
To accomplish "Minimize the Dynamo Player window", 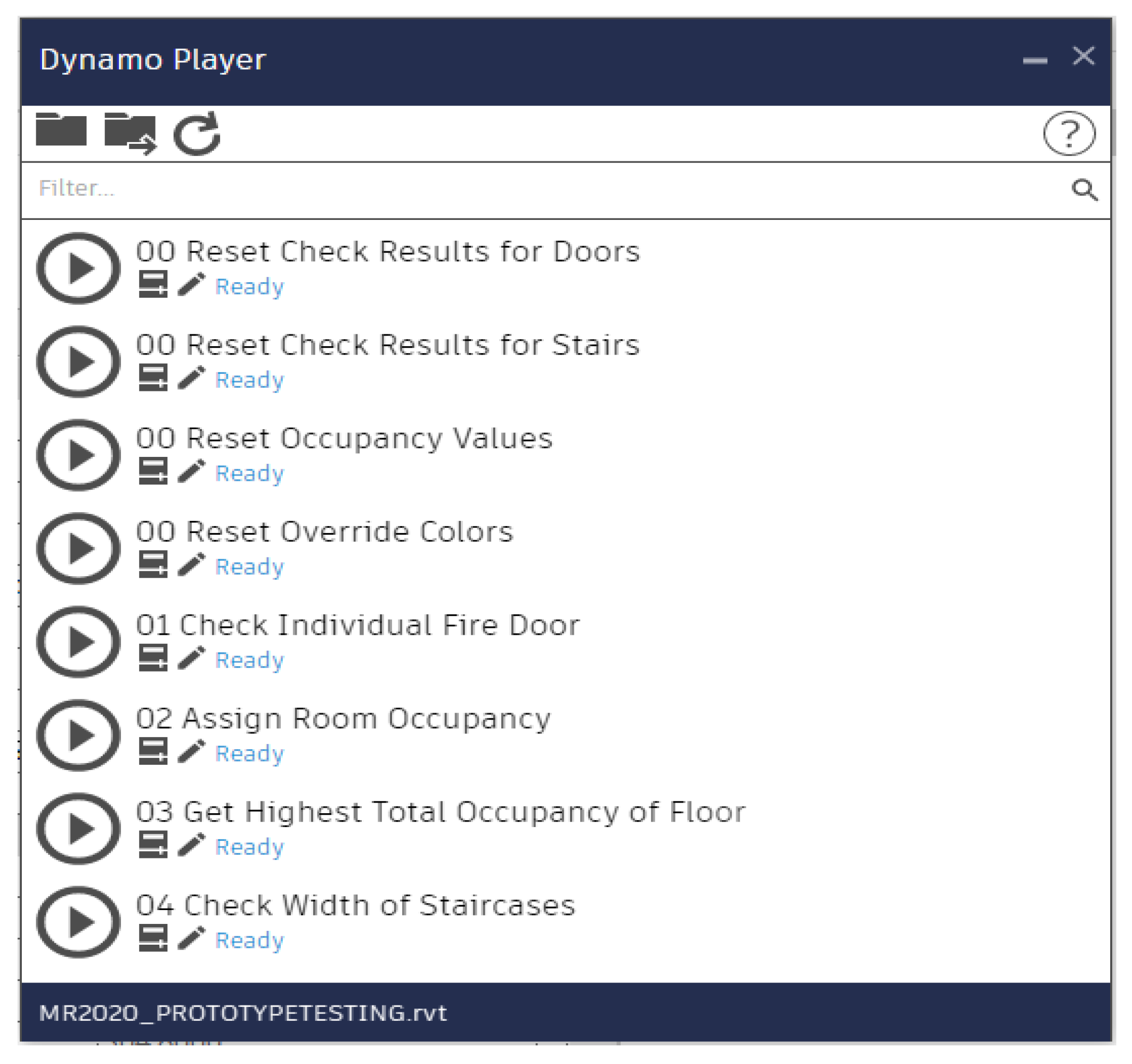I will pos(1035,60).
